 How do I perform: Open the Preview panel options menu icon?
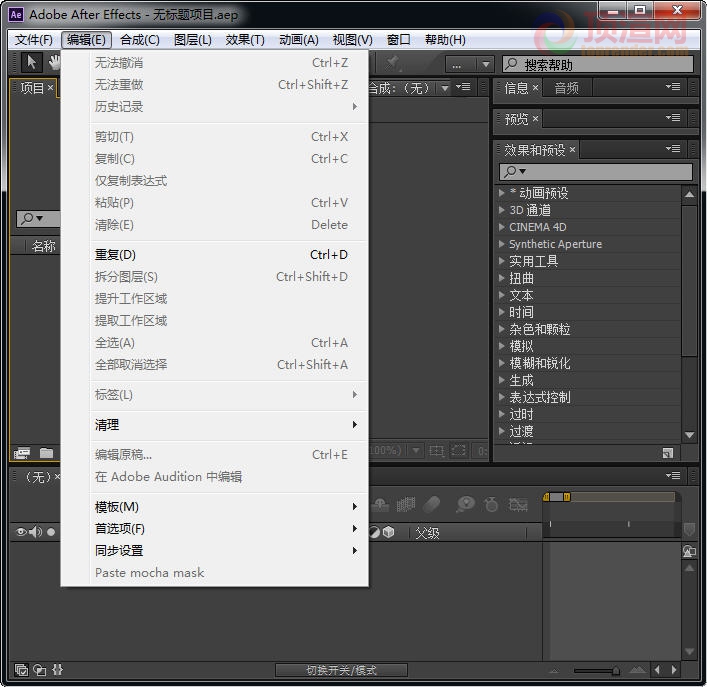[673, 118]
